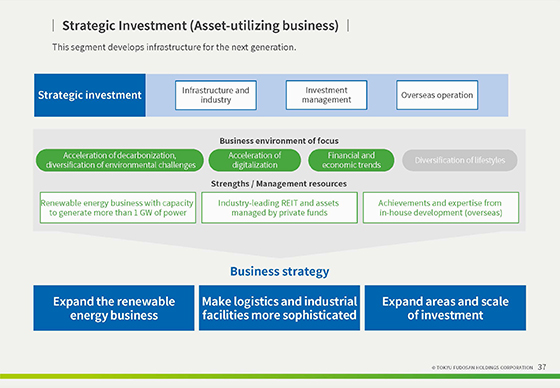Select Expand the renewable energy business block
The height and width of the screenshot is (388, 560).
(114, 308)
